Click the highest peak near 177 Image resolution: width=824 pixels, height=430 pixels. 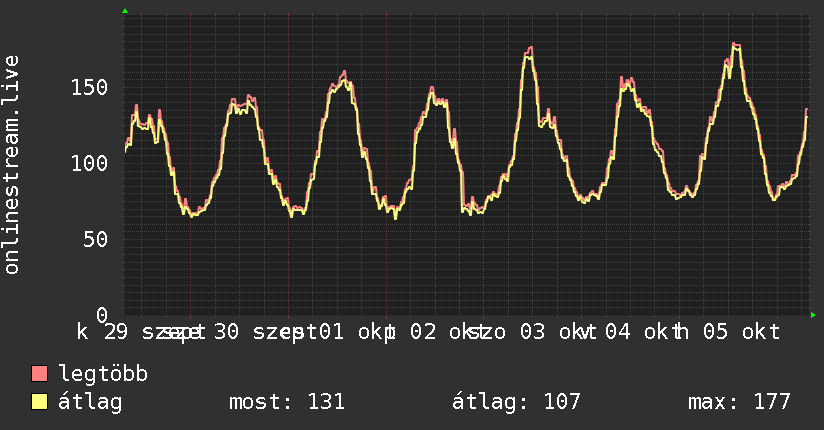pos(736,45)
